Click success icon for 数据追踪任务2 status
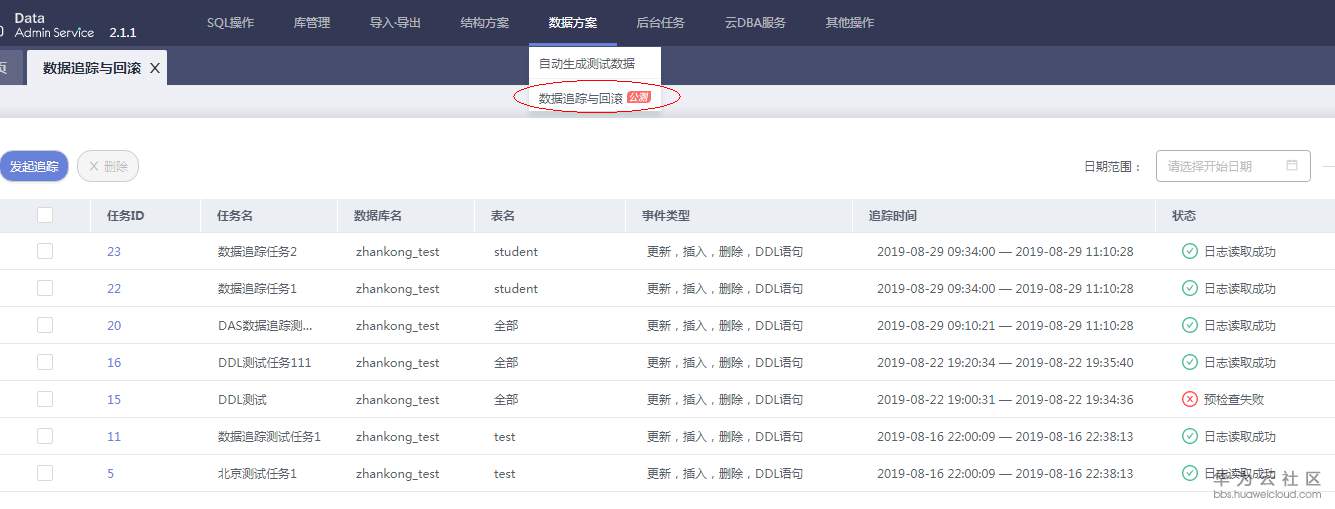The height and width of the screenshot is (509, 1335). coord(1190,251)
